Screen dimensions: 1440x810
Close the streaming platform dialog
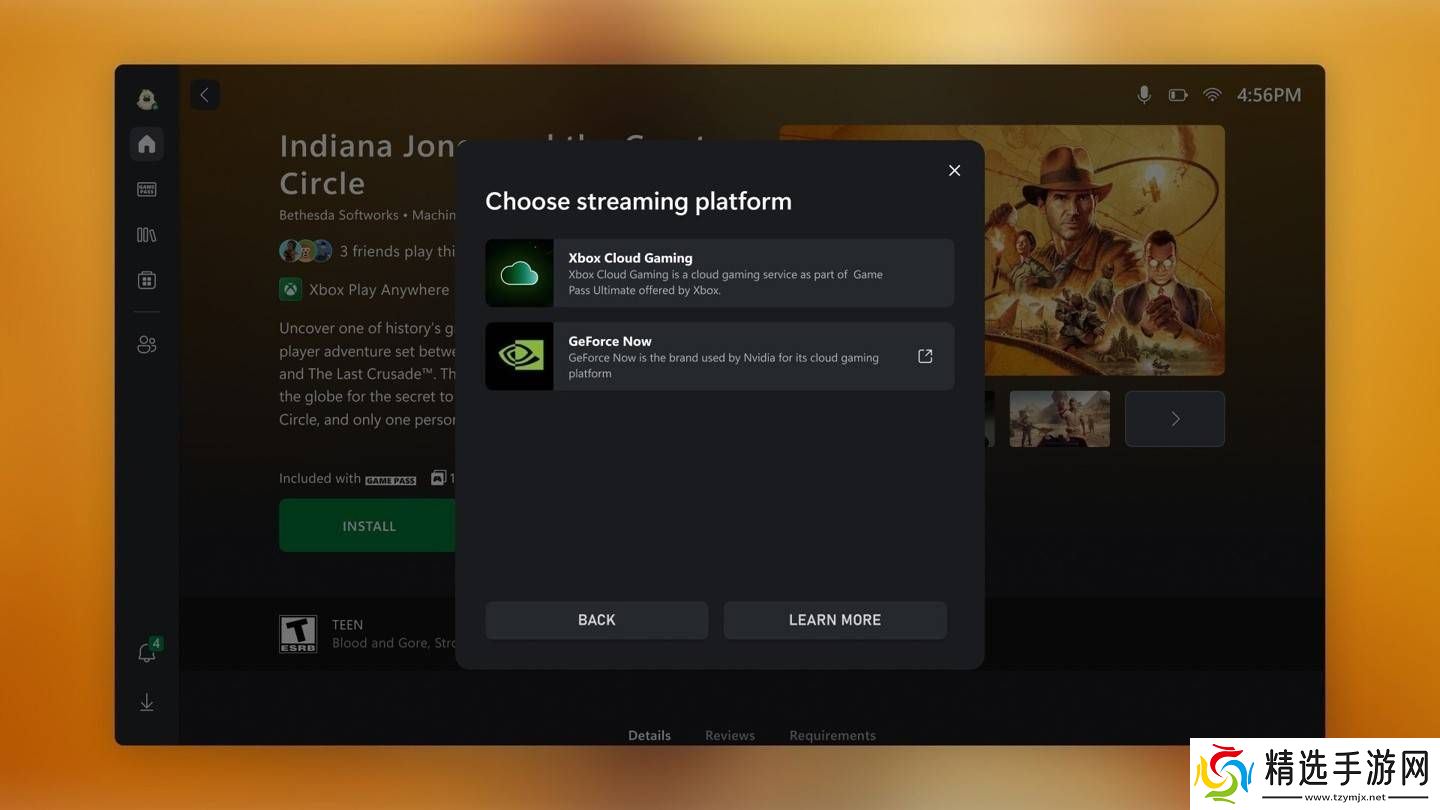click(954, 171)
